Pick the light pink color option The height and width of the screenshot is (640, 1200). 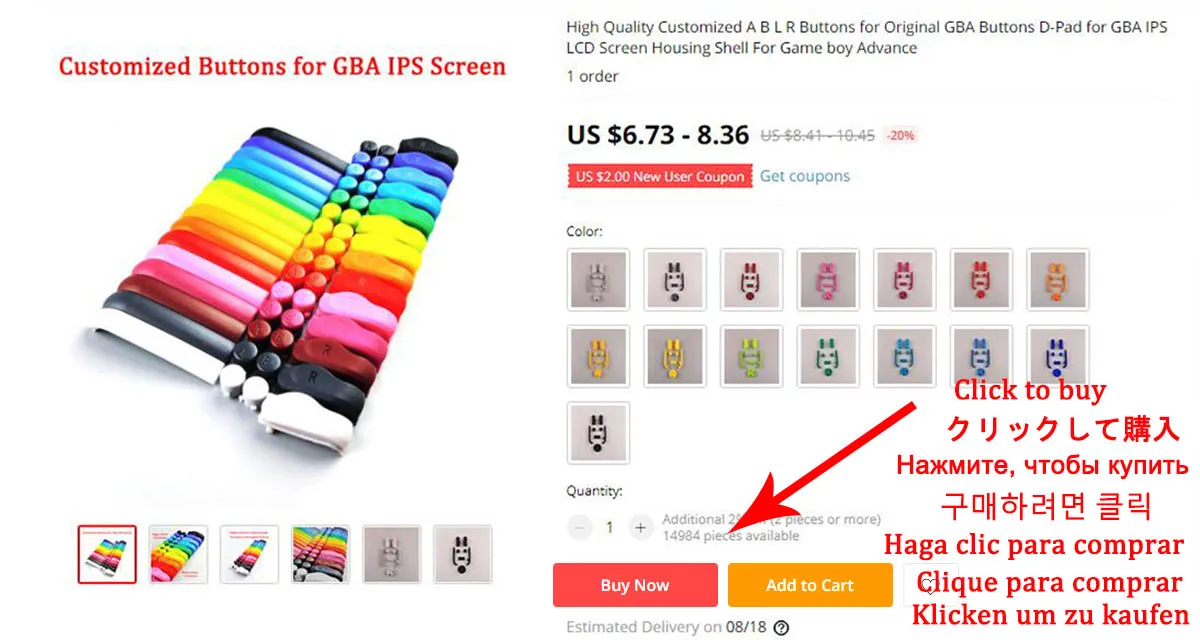828,279
